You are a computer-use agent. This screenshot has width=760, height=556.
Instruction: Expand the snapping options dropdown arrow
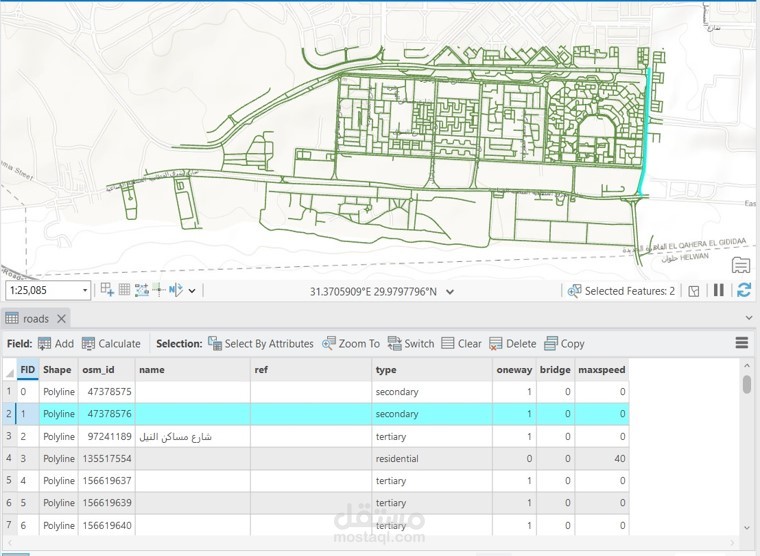pyautogui.click(x=192, y=291)
